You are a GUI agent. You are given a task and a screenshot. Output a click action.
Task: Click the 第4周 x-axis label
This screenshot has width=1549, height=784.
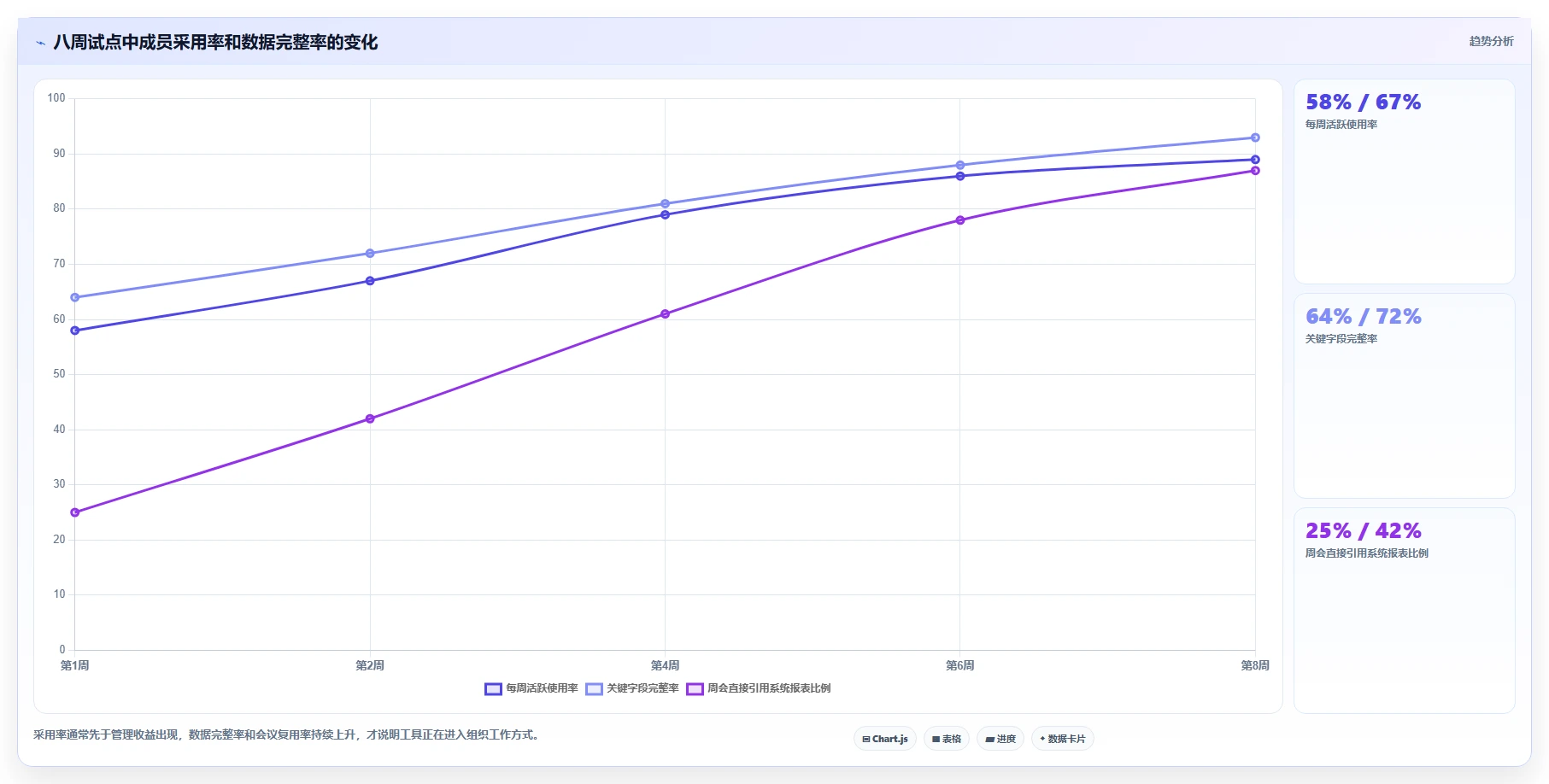pyautogui.click(x=665, y=665)
